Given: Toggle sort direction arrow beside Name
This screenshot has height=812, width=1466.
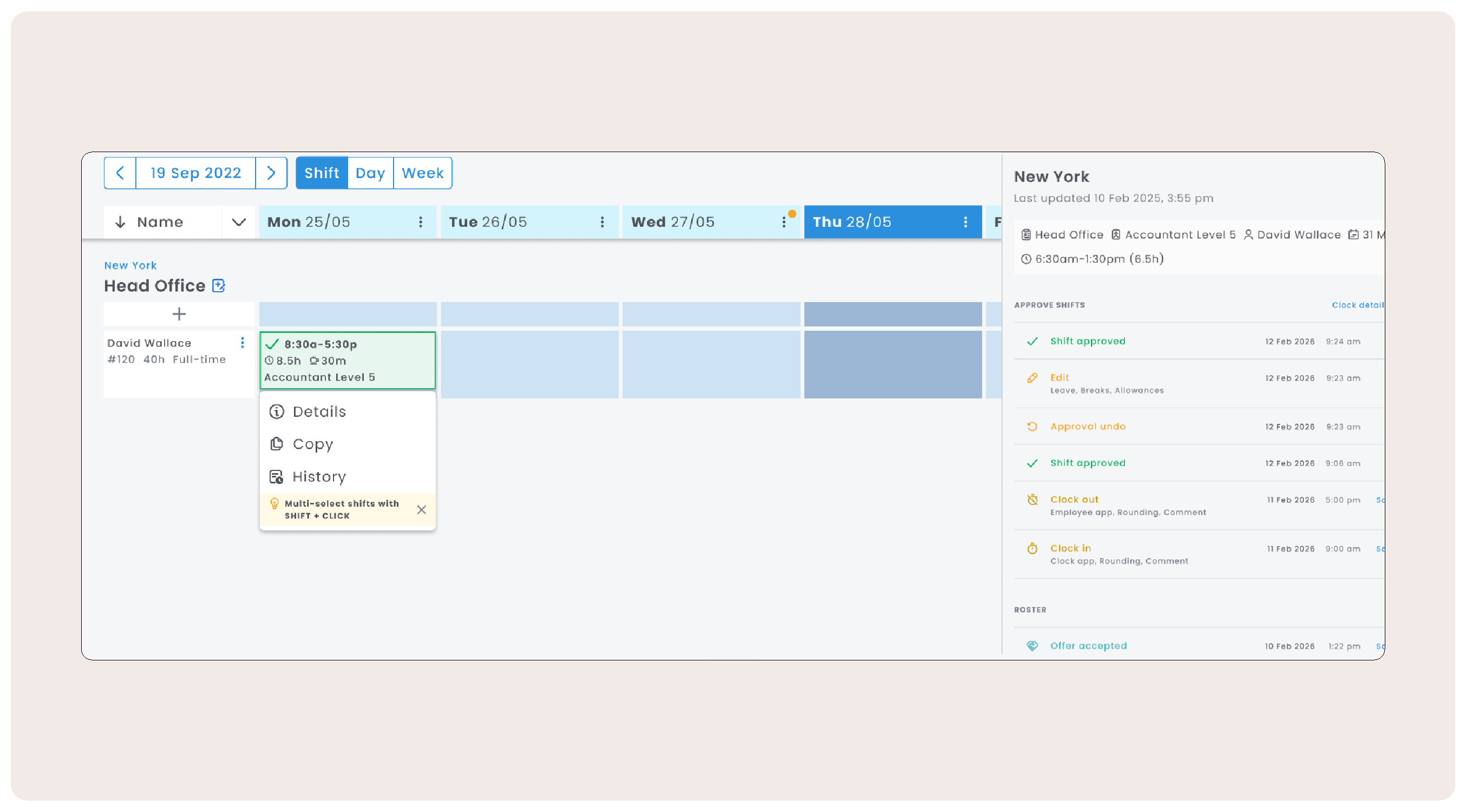Looking at the screenshot, I should tap(120, 222).
